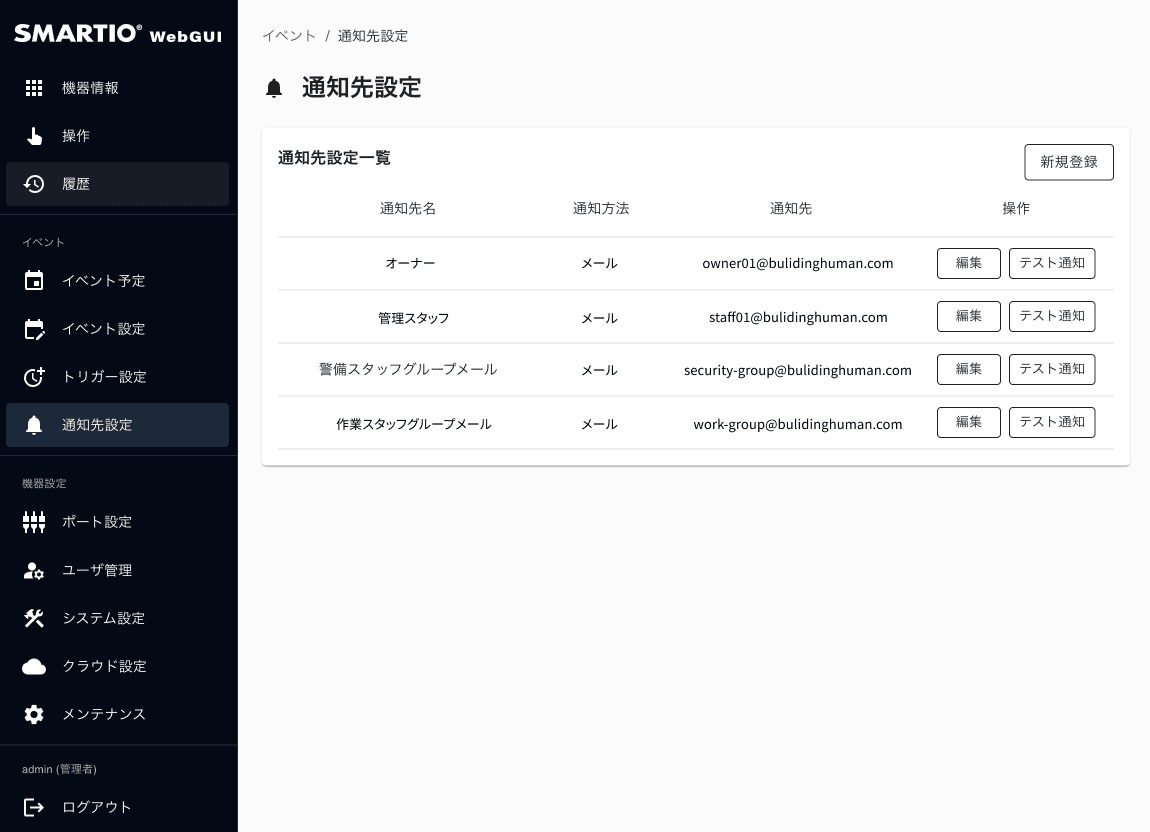Select the 機器情報 grid icon in sidebar
Viewport: 1150px width, 832px height.
[34, 88]
